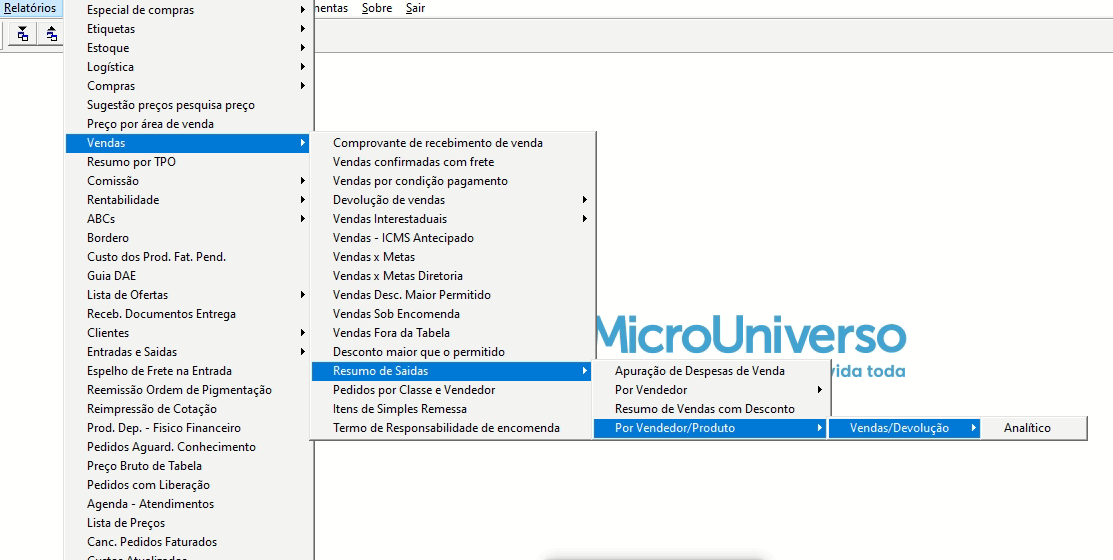Open Vendas Desc. Maior Permitido
Viewport: 1113px width, 560px height.
[451, 295]
